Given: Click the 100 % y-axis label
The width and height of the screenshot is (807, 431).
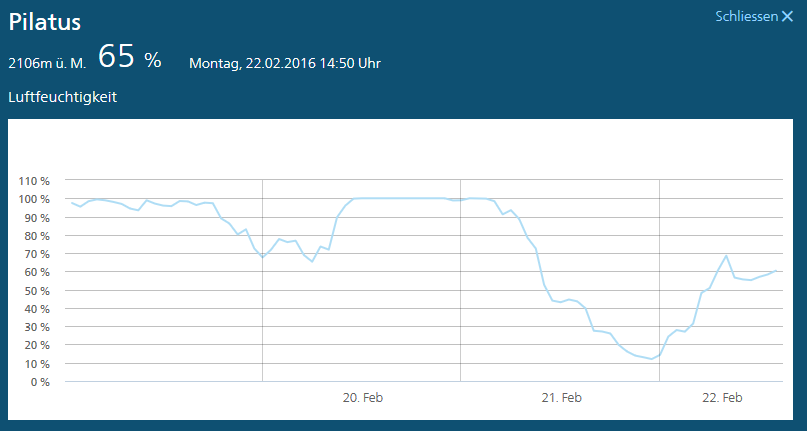Looking at the screenshot, I should tap(40, 199).
